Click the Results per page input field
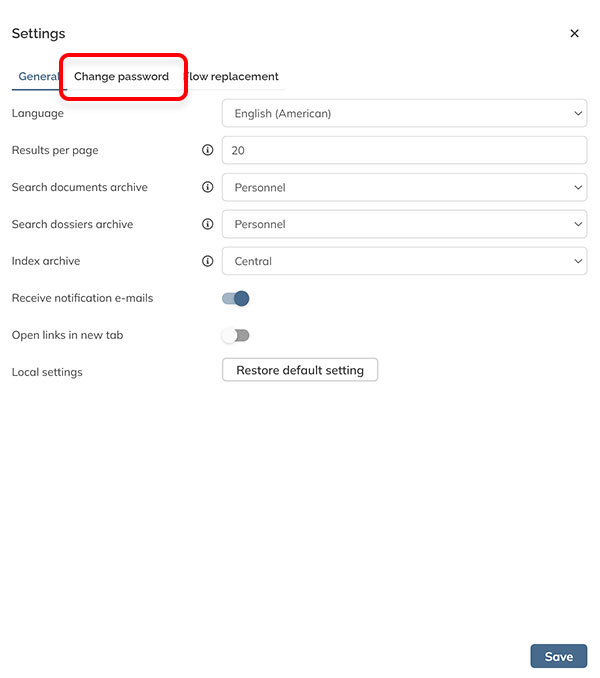 click(x=404, y=150)
